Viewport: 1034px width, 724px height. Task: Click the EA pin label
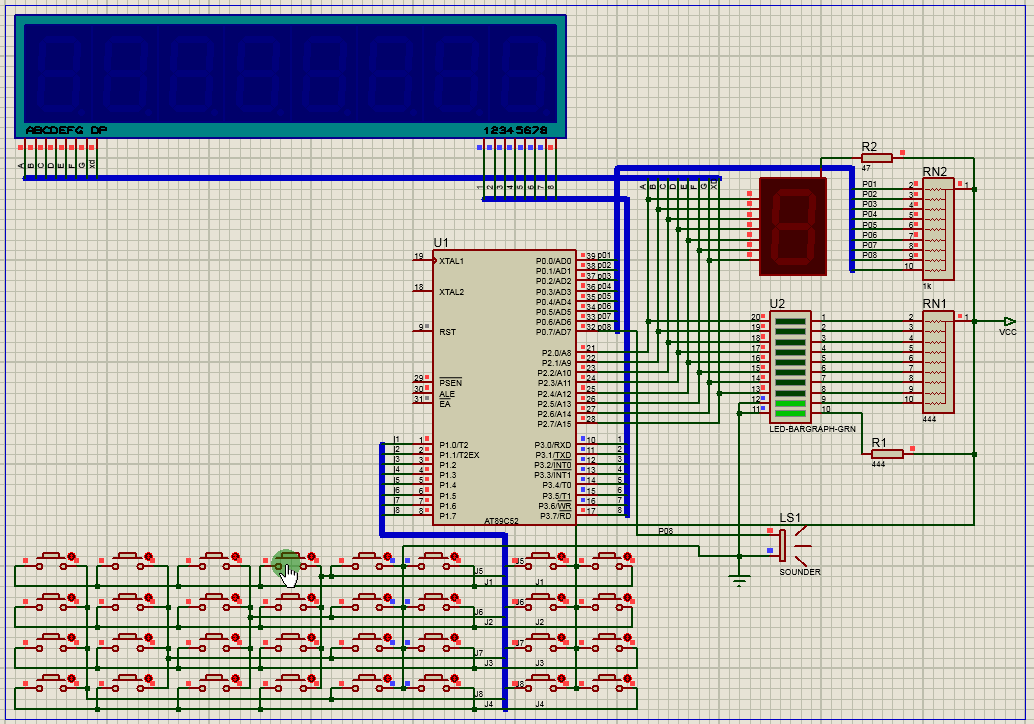445,404
